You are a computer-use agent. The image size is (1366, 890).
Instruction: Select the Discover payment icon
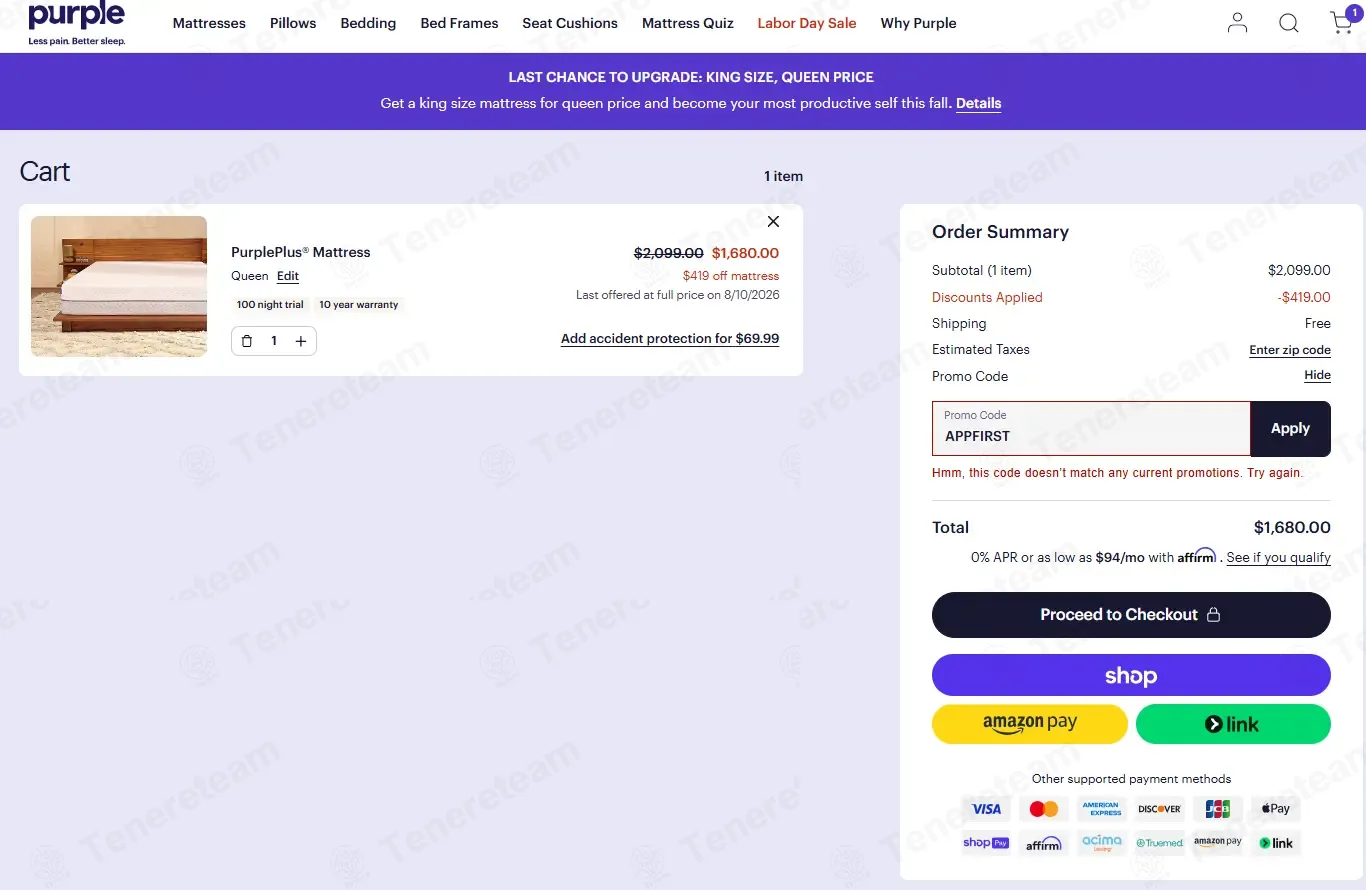tap(1160, 809)
